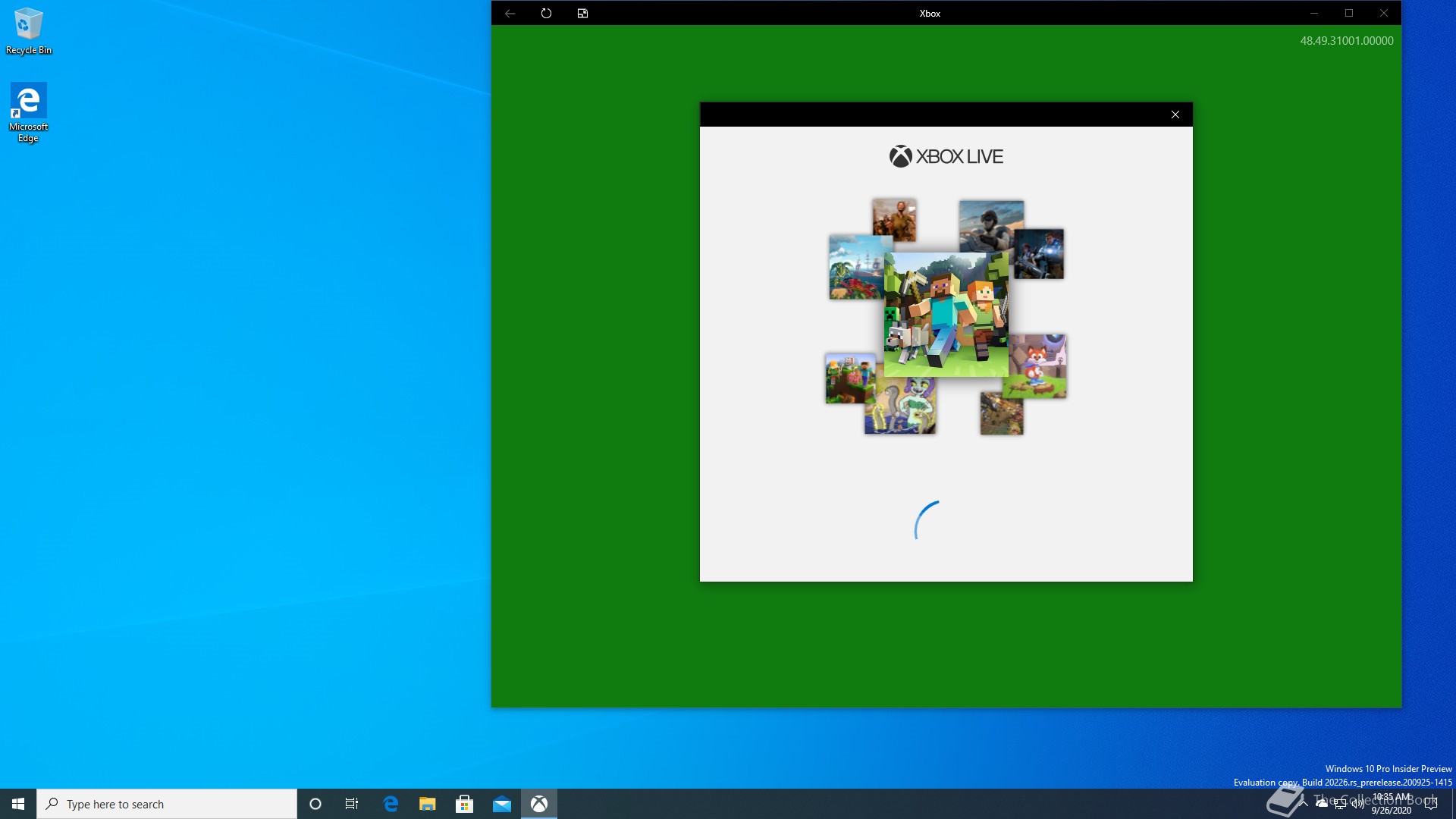The height and width of the screenshot is (819, 1456).
Task: Click the central Minecraft game thumbnail
Action: tap(946, 315)
